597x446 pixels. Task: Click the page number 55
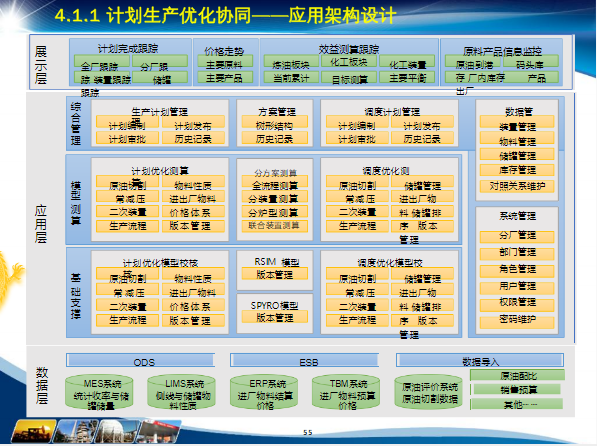pyautogui.click(x=308, y=433)
